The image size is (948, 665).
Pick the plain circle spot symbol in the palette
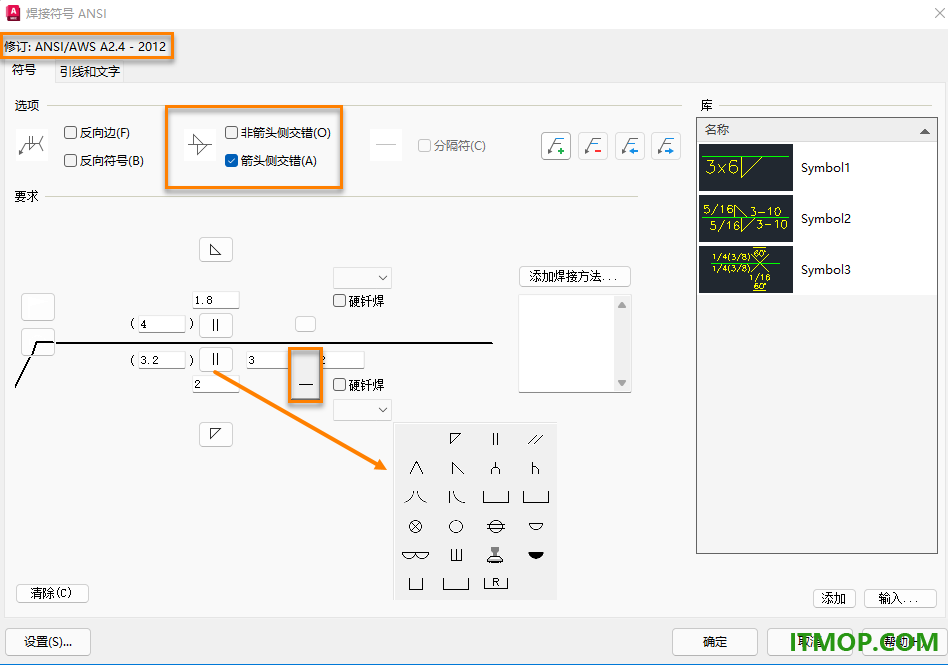tap(456, 527)
